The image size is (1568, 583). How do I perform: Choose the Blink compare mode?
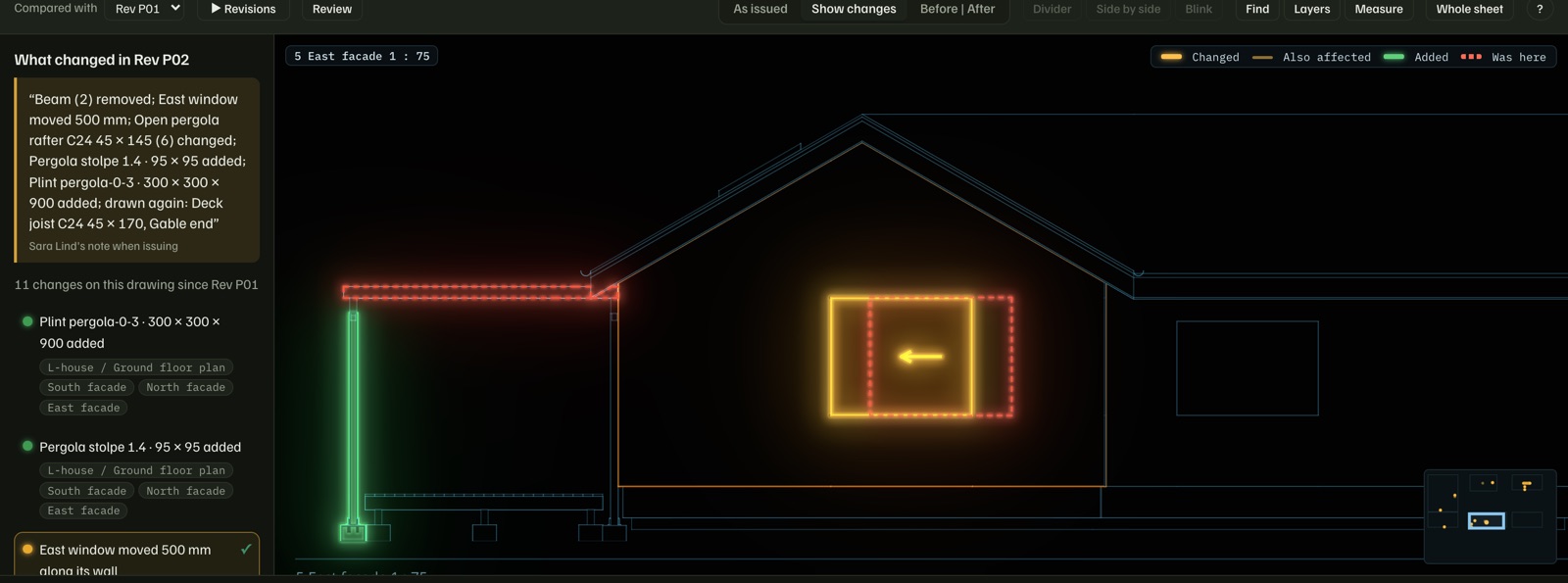tap(1199, 9)
